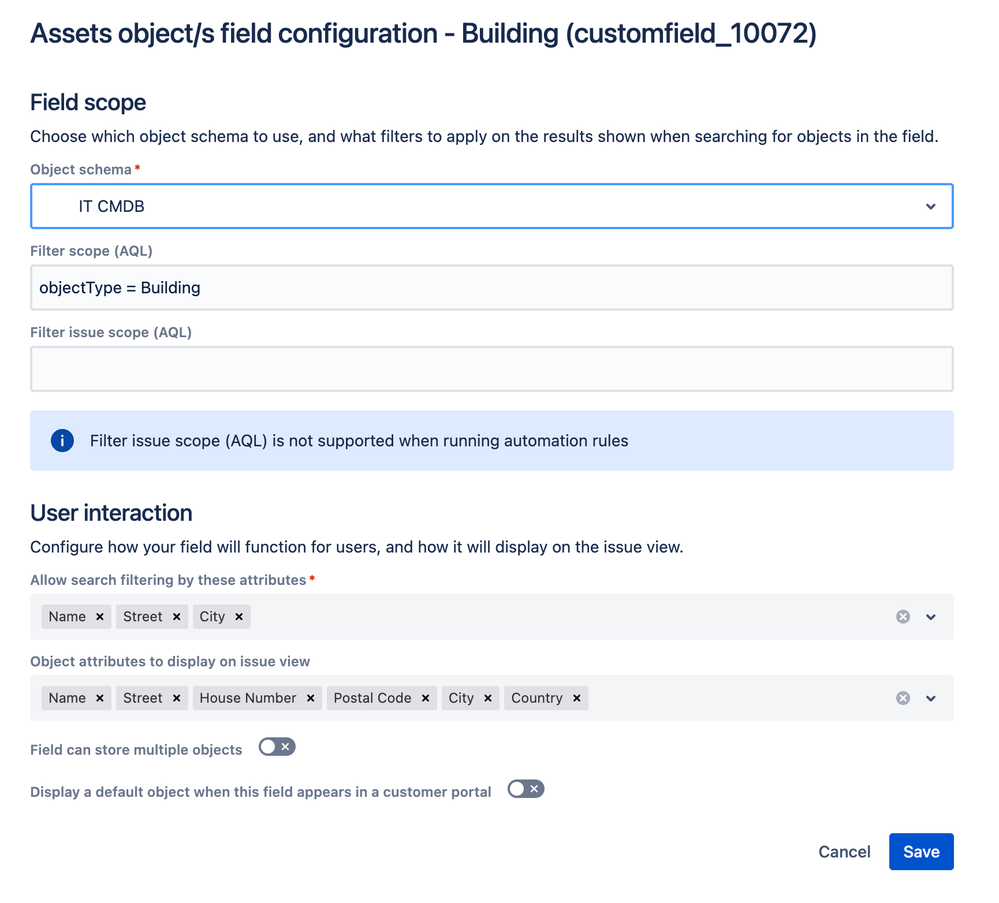Expand search filtering attributes dropdown chevron

coord(931,617)
